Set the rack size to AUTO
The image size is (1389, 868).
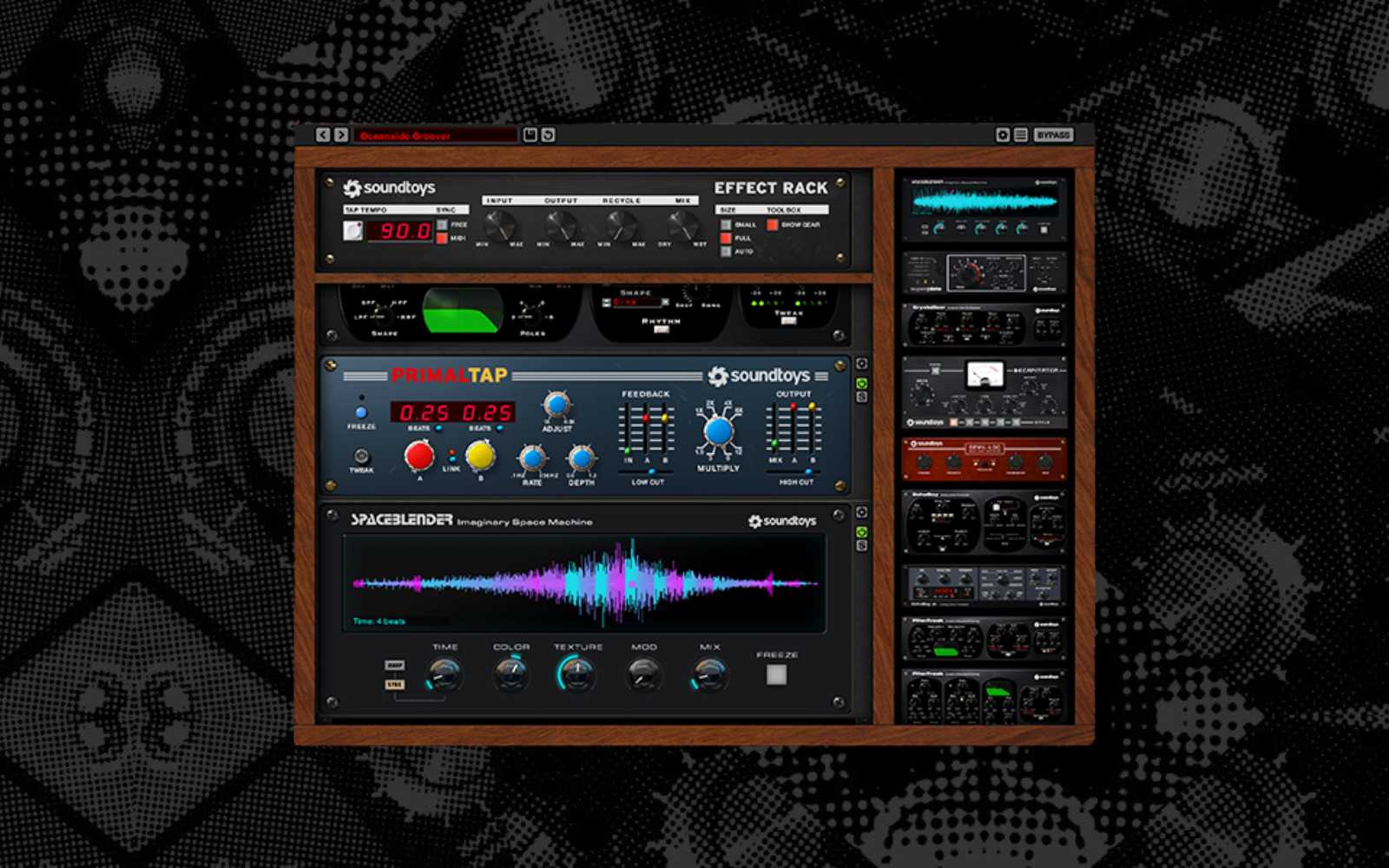pos(726,251)
